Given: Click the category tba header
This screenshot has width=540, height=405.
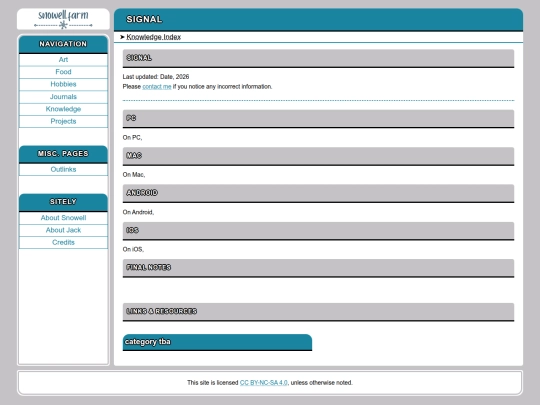Looking at the screenshot, I should pyautogui.click(x=217, y=342).
